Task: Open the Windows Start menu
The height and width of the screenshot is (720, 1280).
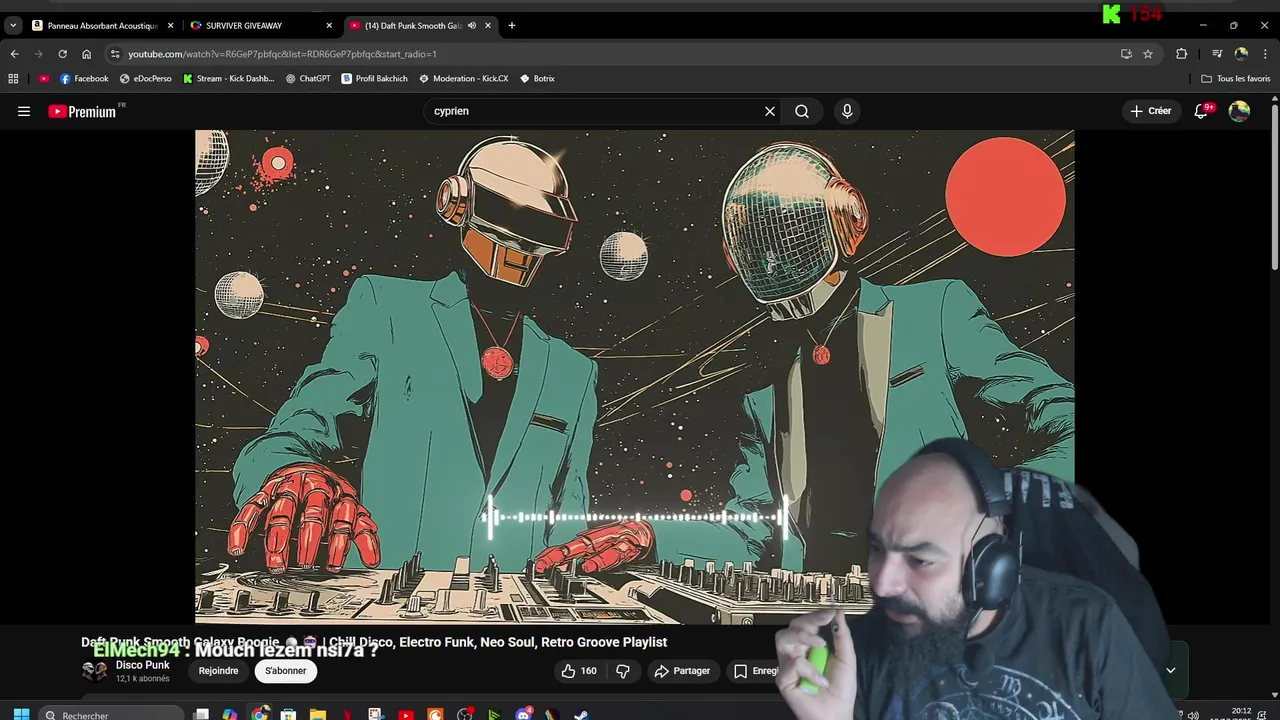Action: tap(21, 714)
